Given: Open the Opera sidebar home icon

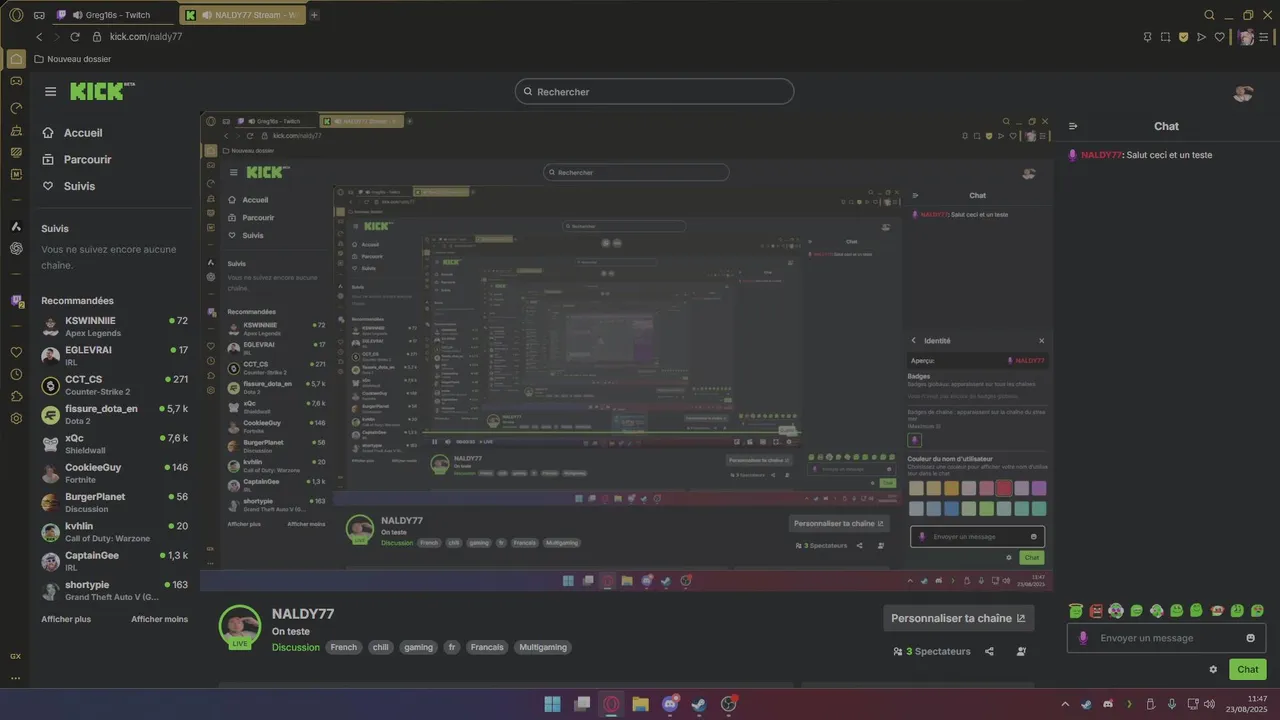Looking at the screenshot, I should [x=16, y=59].
